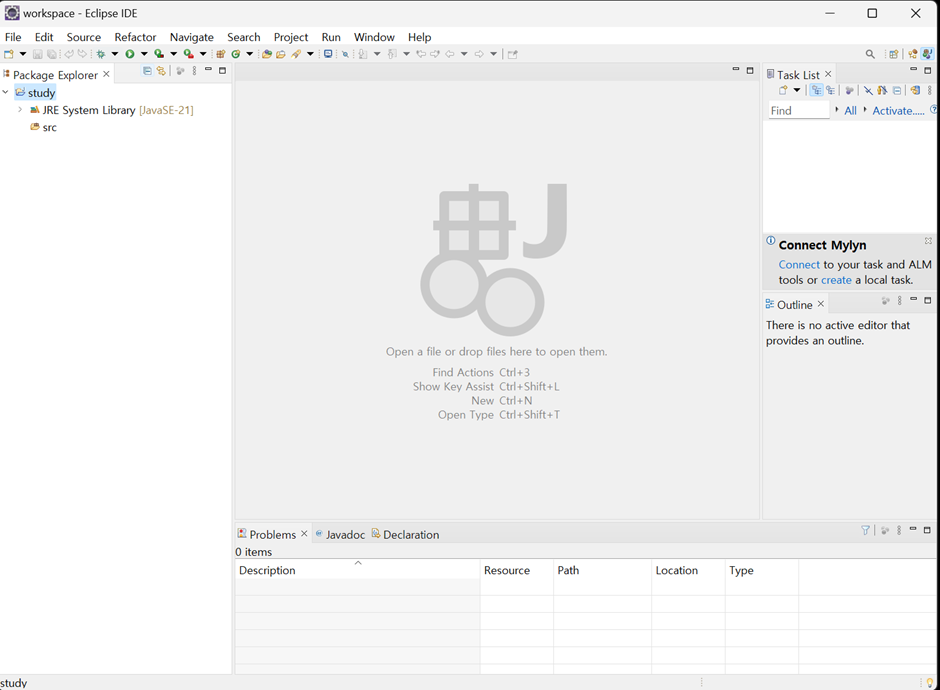Image resolution: width=940 pixels, height=690 pixels.
Task: Open the Source menu
Action: (83, 37)
